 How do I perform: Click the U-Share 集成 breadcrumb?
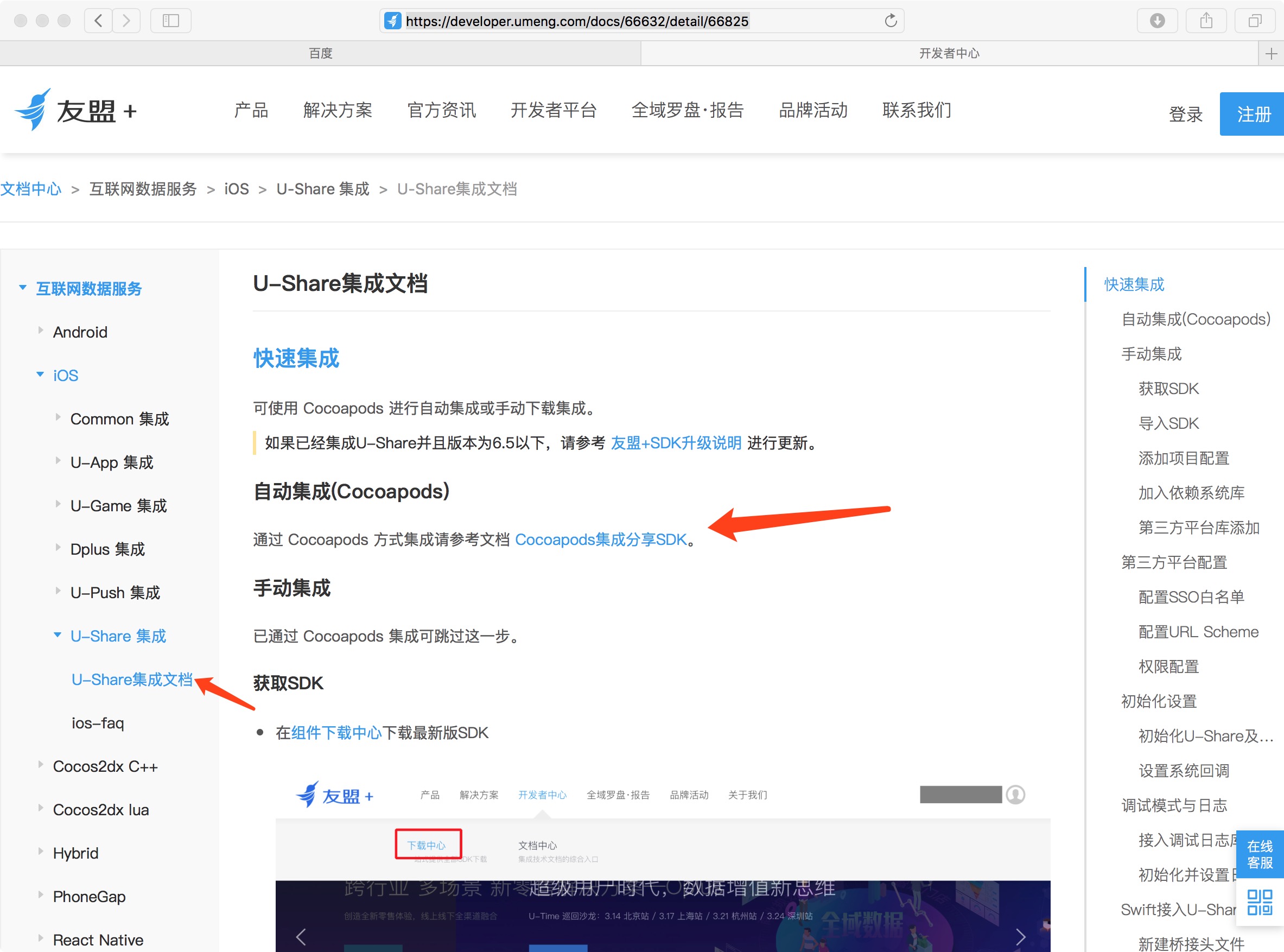click(x=322, y=189)
